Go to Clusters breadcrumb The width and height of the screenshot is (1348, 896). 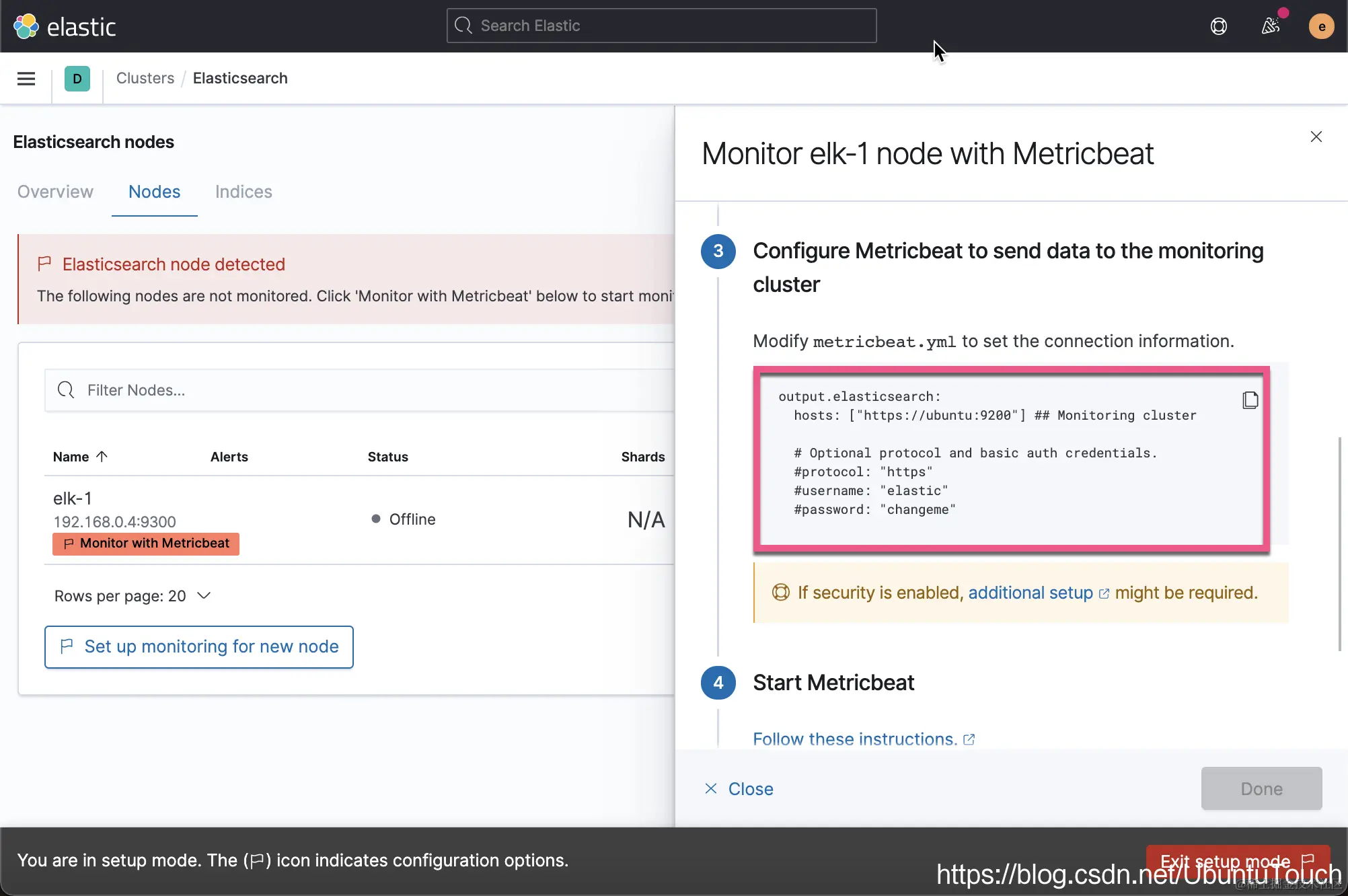(x=145, y=79)
